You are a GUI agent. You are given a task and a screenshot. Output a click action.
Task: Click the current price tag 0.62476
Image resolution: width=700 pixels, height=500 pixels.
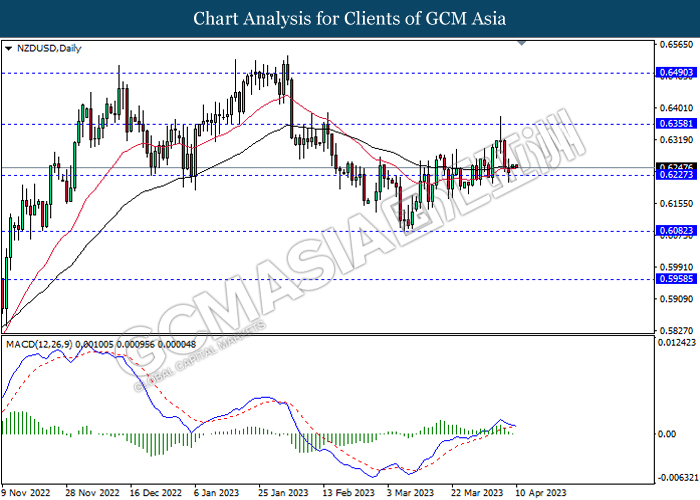[676, 167]
